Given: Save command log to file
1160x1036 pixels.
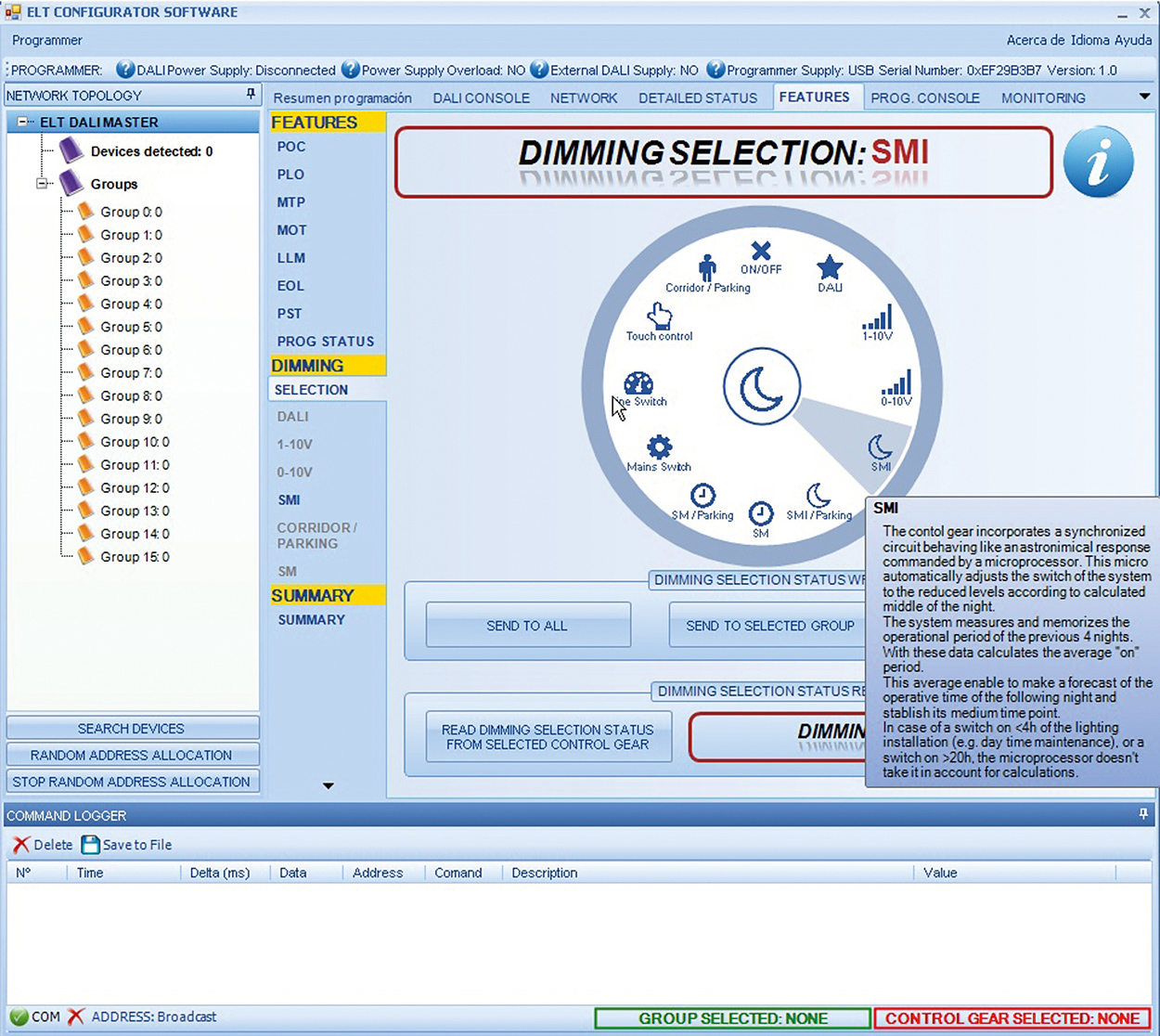Looking at the screenshot, I should [x=127, y=845].
